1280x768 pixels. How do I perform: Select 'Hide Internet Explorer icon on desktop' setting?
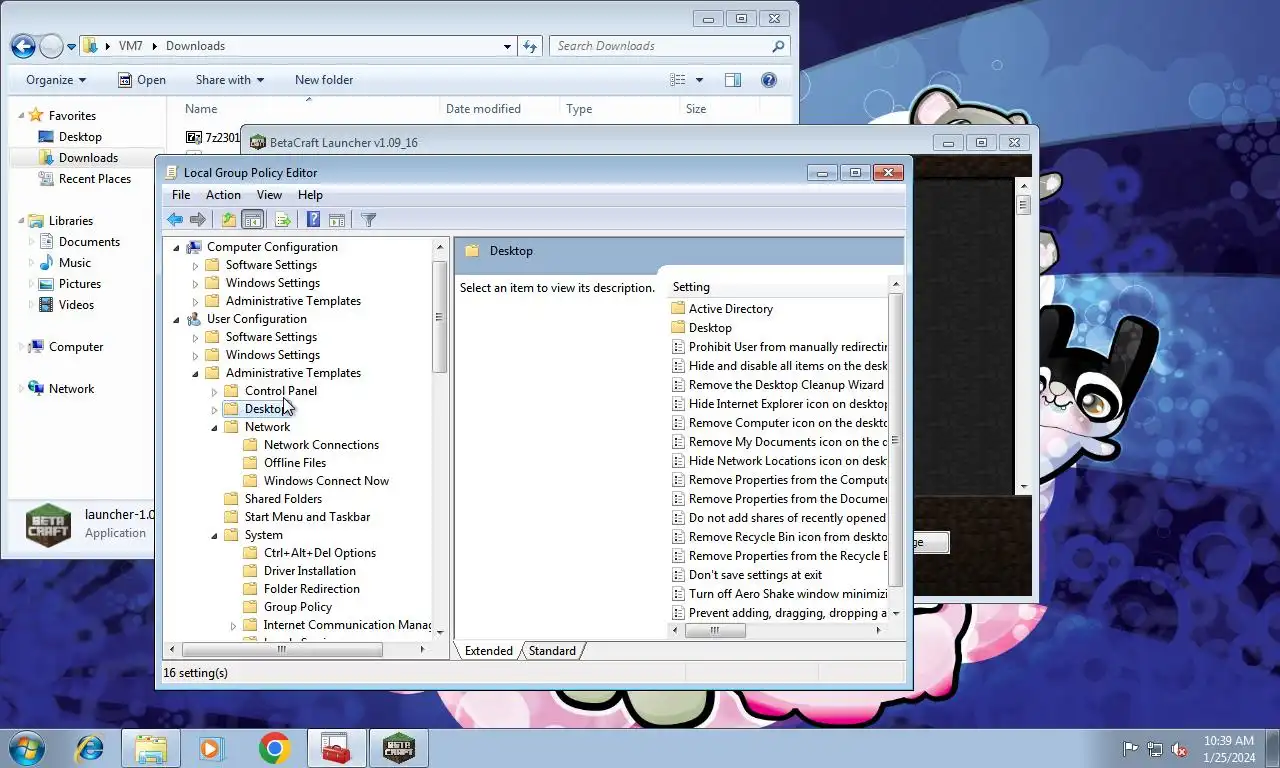(778, 404)
